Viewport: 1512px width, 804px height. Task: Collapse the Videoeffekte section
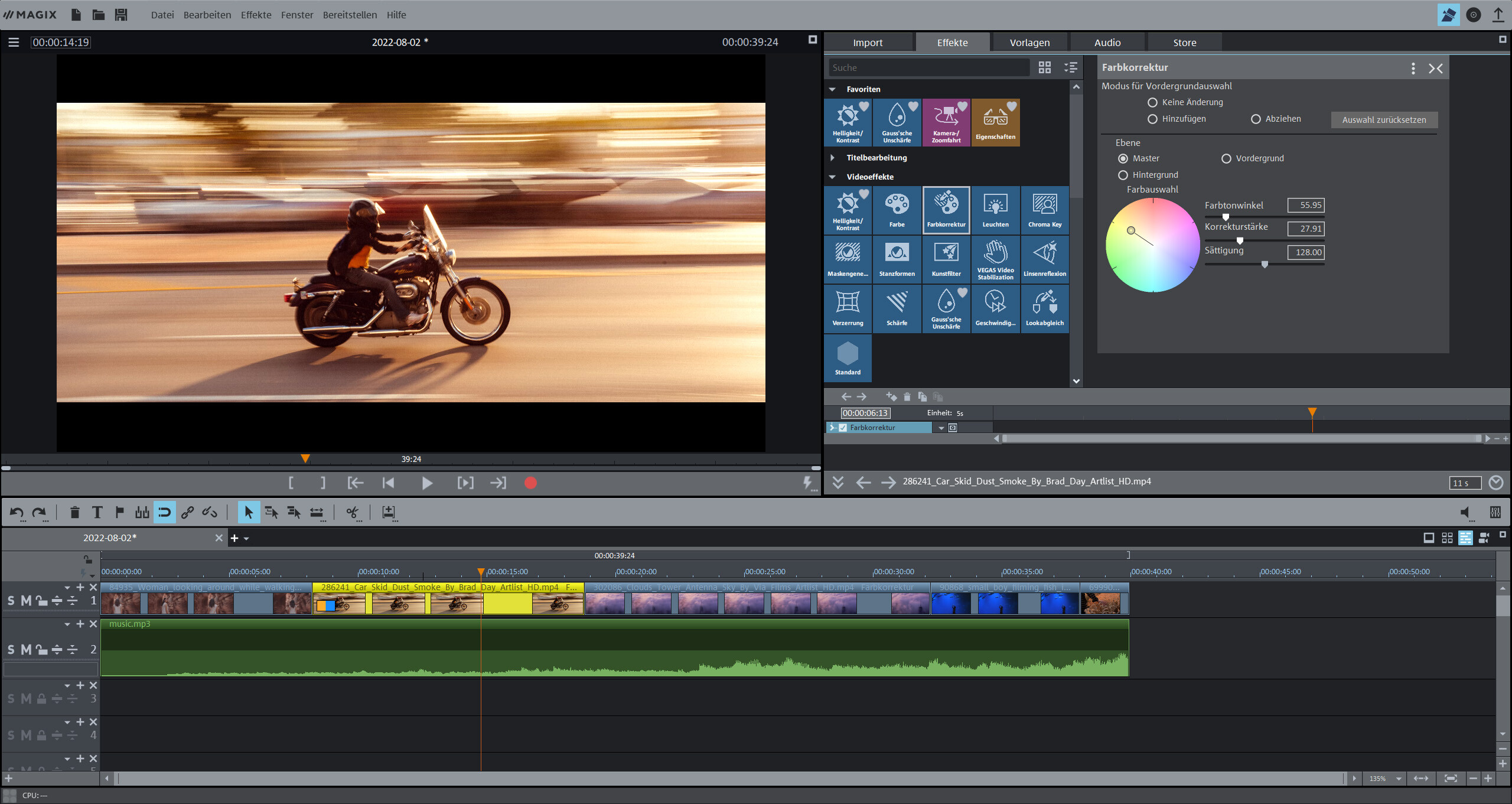click(833, 176)
